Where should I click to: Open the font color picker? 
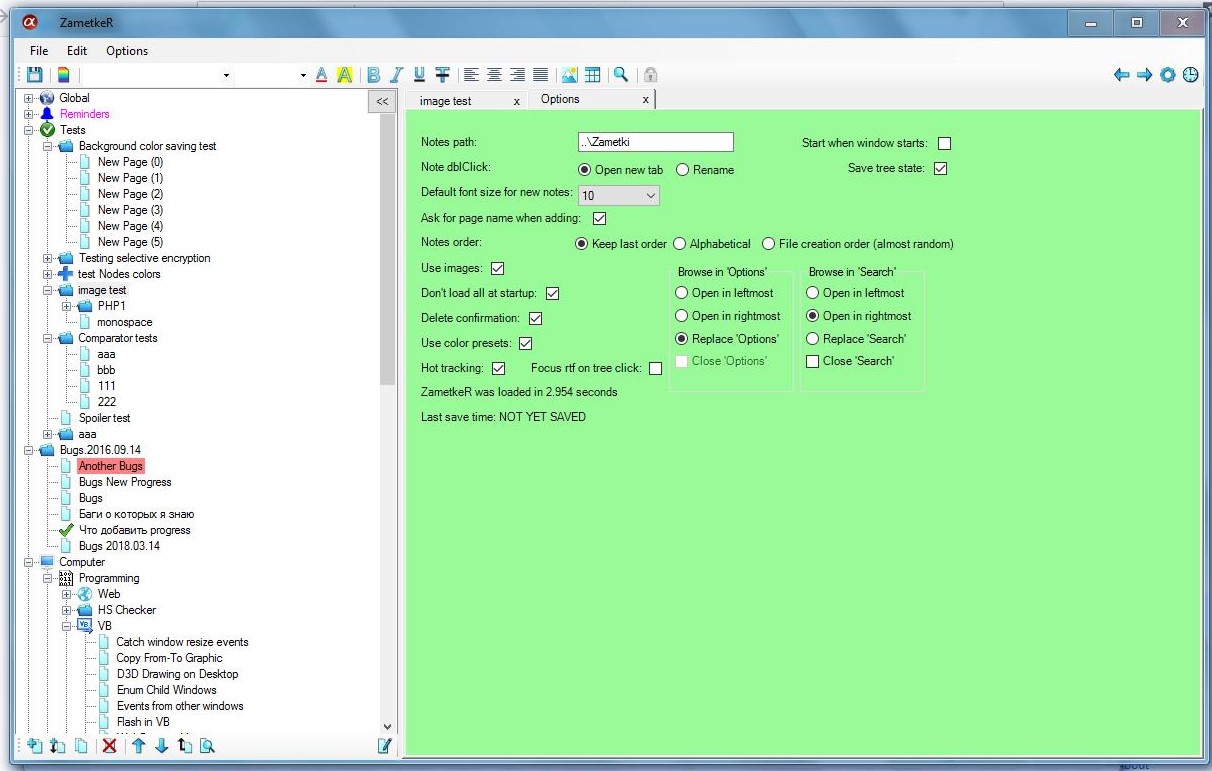point(321,74)
